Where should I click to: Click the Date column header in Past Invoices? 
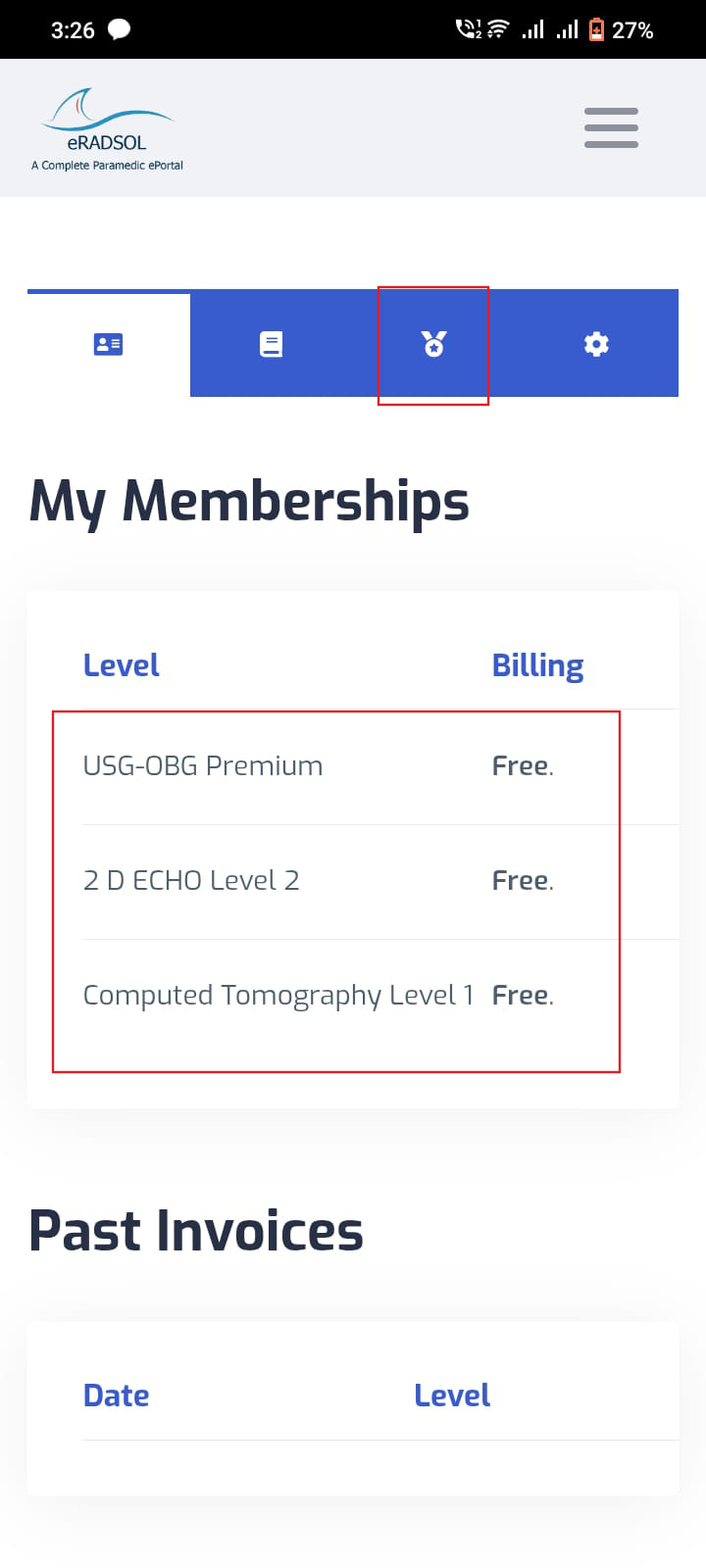pos(116,1396)
